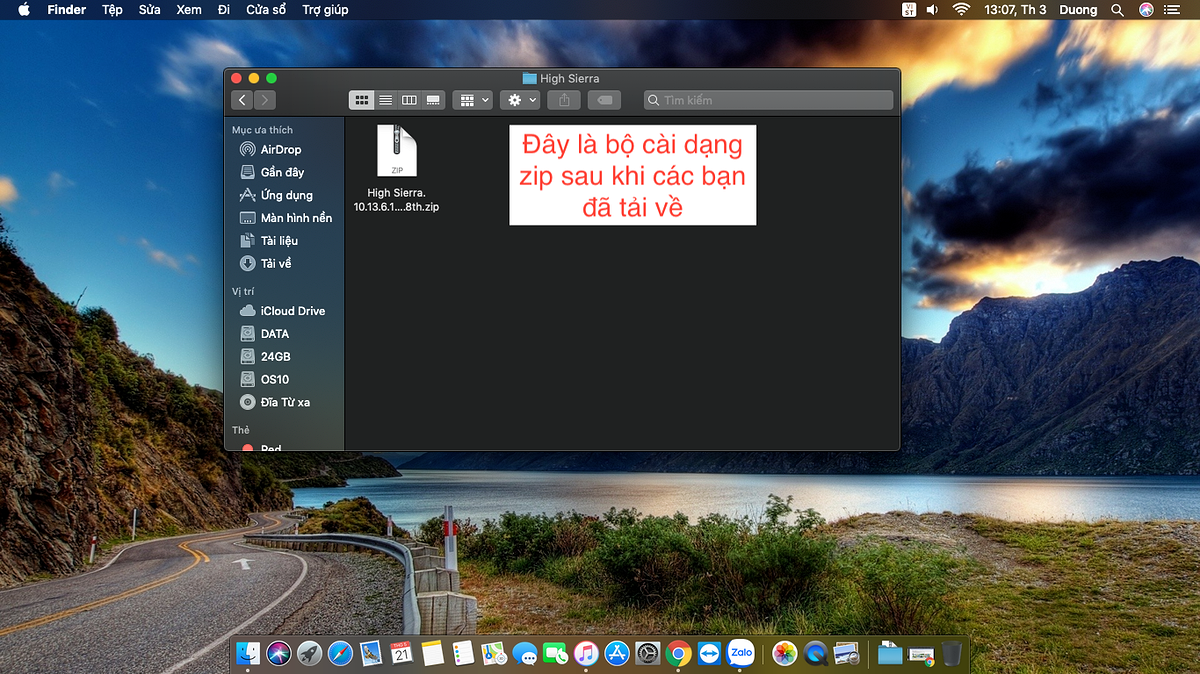Activate Siri from the menu bar
The width and height of the screenshot is (1200, 674).
[1146, 10]
